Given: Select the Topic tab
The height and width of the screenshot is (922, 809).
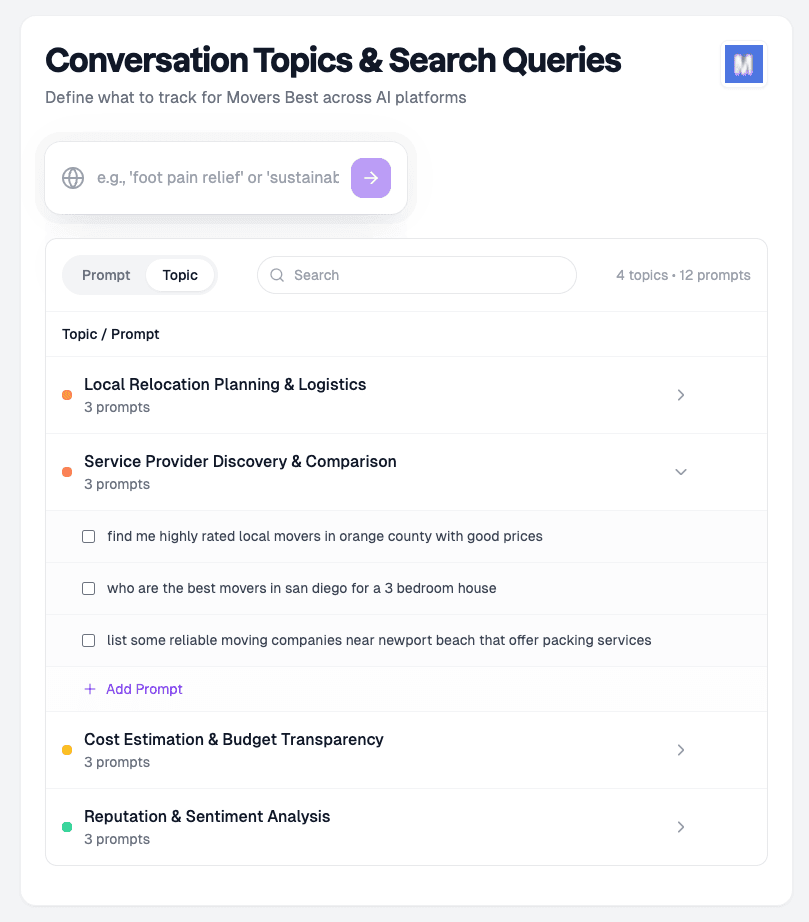Looking at the screenshot, I should pyautogui.click(x=180, y=274).
